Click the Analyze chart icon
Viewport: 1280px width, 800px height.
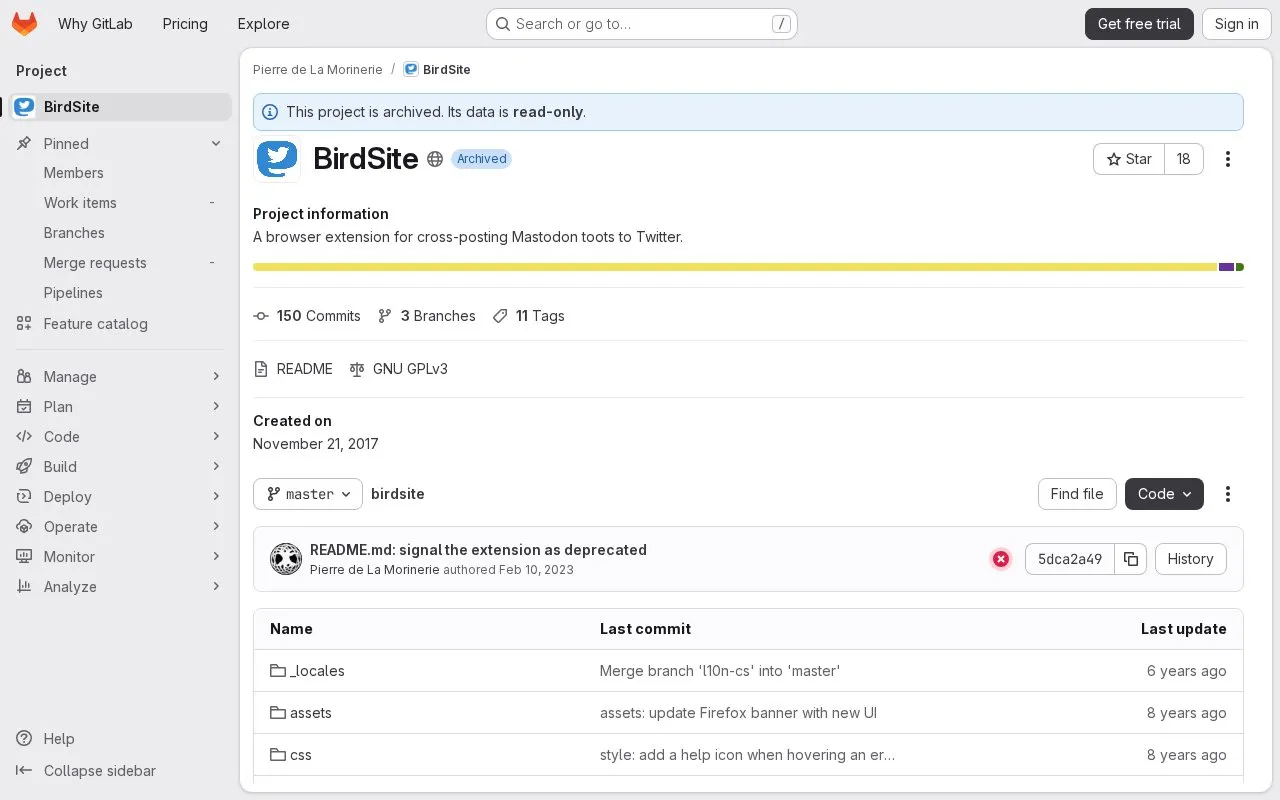(x=24, y=587)
